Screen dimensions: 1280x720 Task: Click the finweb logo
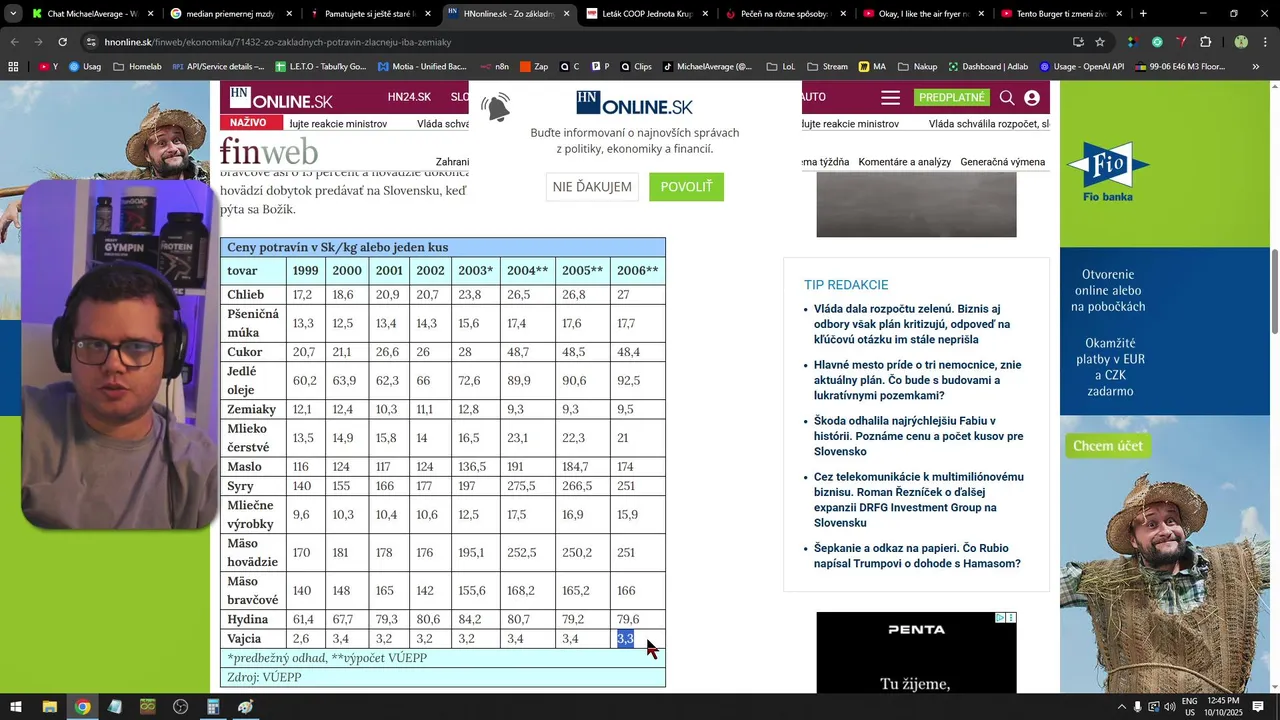[x=269, y=151]
